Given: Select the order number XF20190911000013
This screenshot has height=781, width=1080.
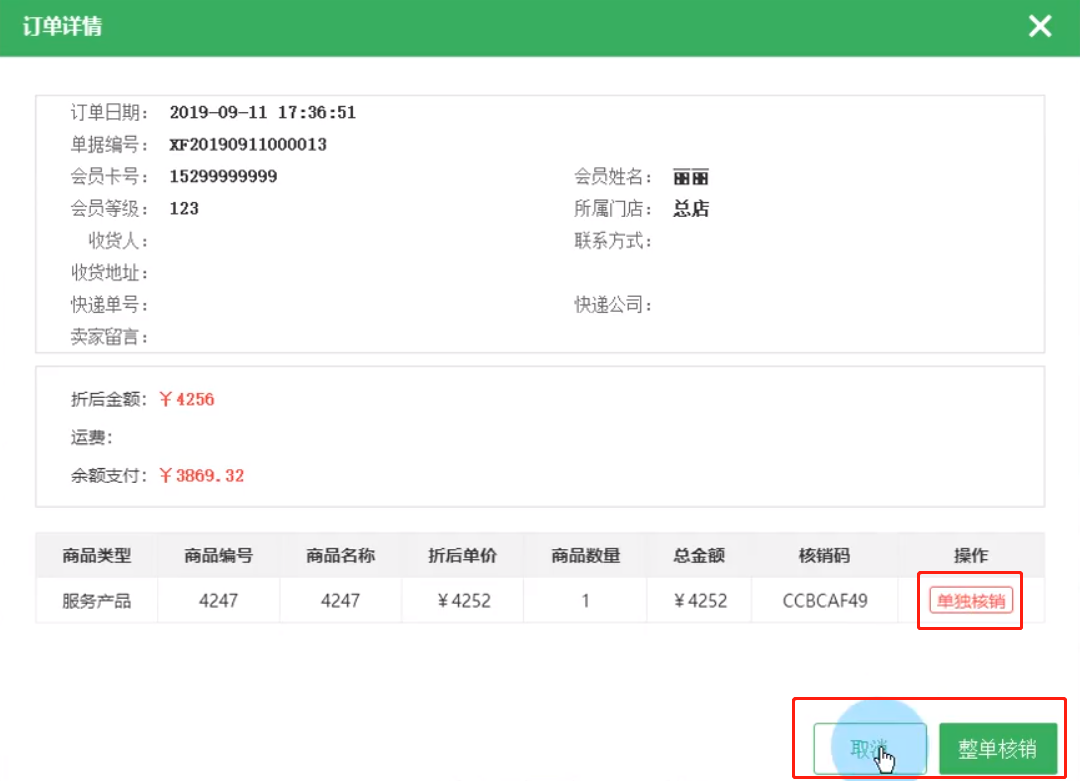Looking at the screenshot, I should [x=248, y=144].
